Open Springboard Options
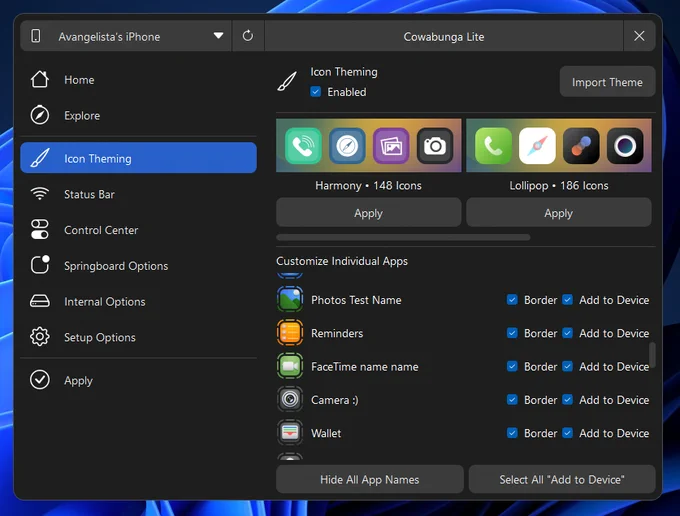 click(138, 265)
